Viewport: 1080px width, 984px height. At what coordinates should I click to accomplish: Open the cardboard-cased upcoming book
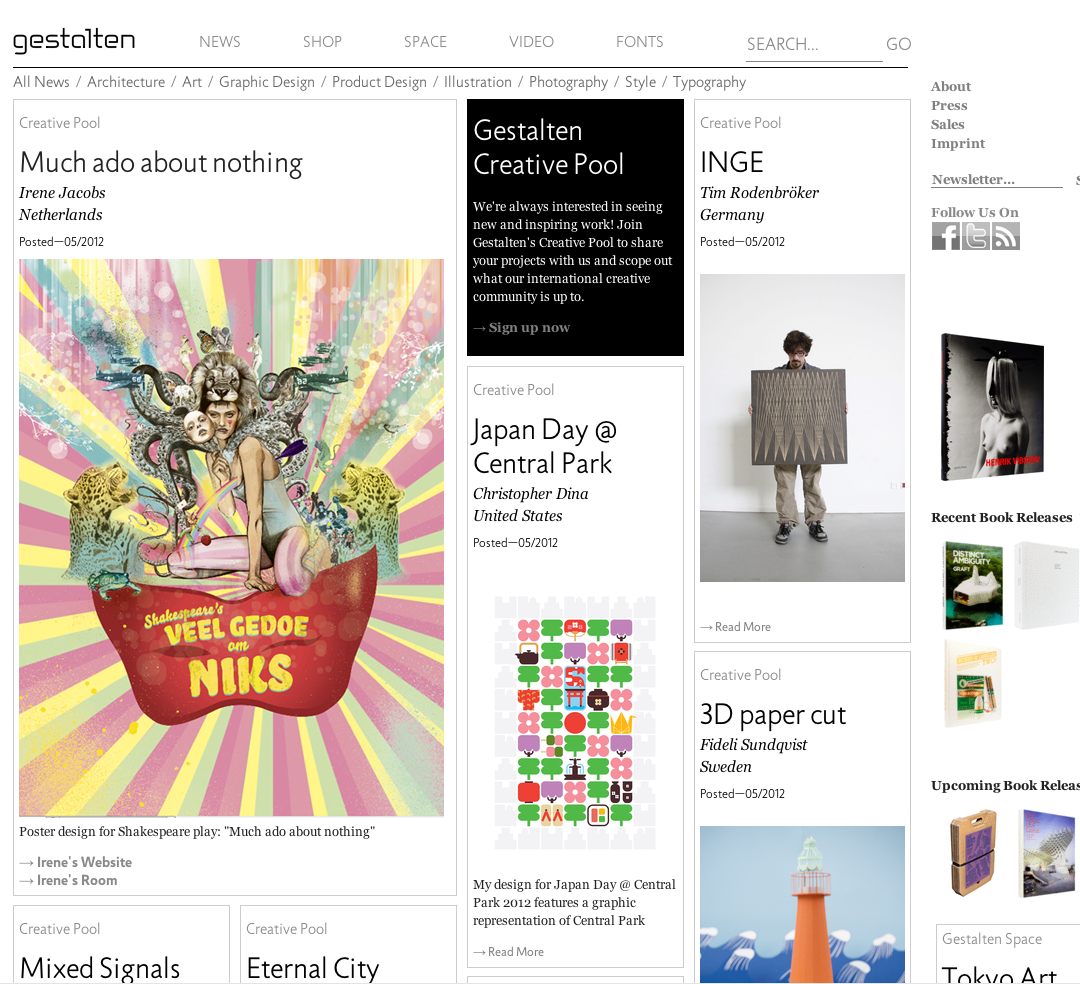click(x=974, y=853)
